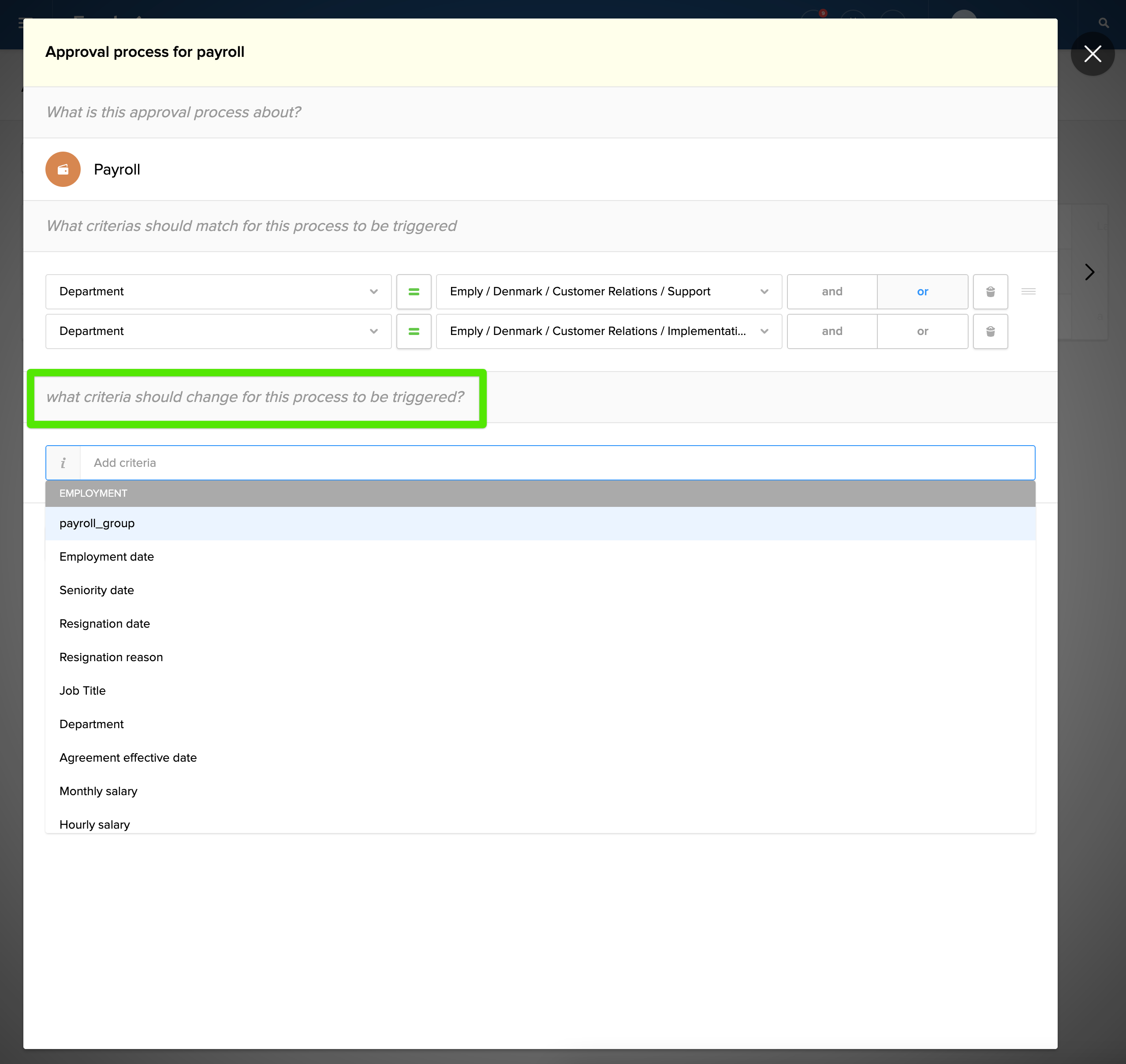Viewport: 1126px width, 1064px height.
Task: Select 'or' for the first criteria row
Action: click(922, 291)
